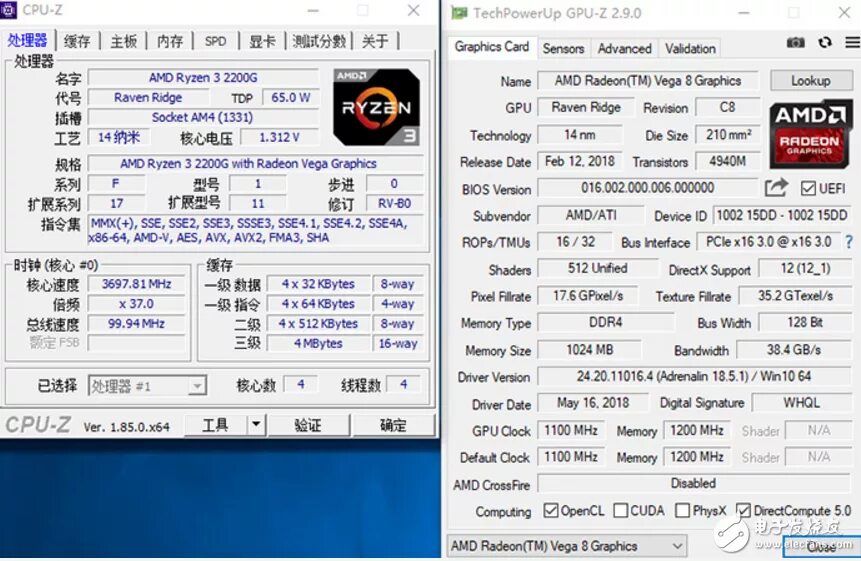Switch to the Advanced tab
This screenshot has height=561, width=861.
click(624, 49)
